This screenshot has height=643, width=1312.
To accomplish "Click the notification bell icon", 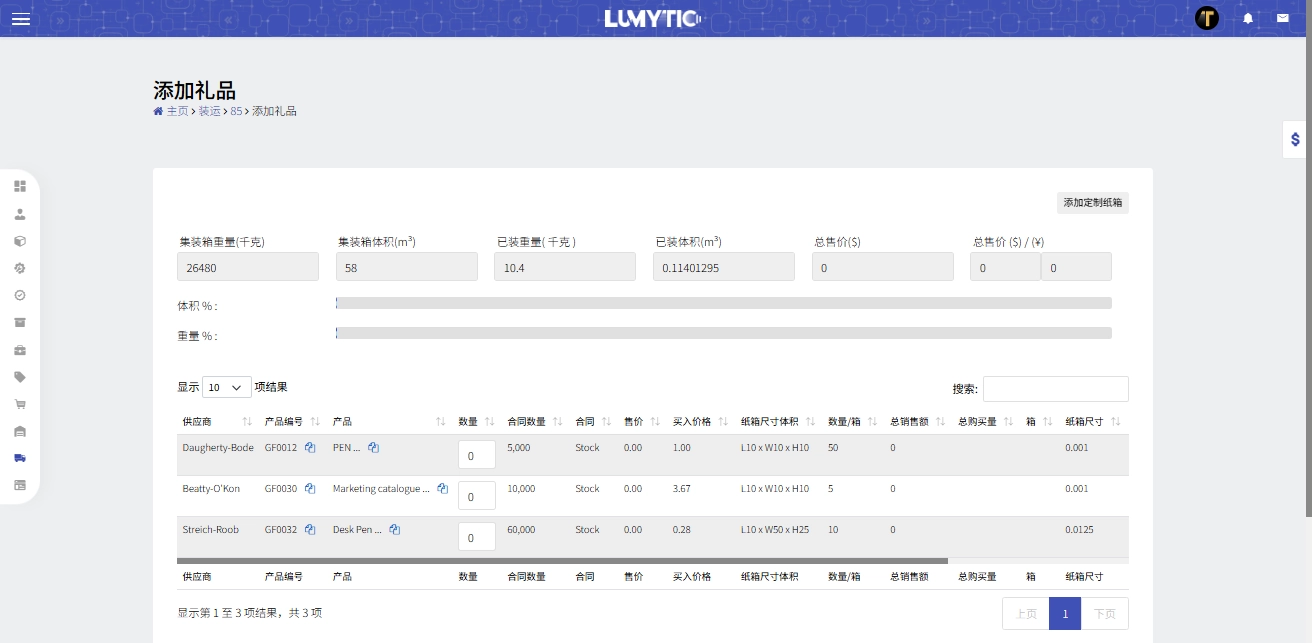I will (x=1248, y=18).
